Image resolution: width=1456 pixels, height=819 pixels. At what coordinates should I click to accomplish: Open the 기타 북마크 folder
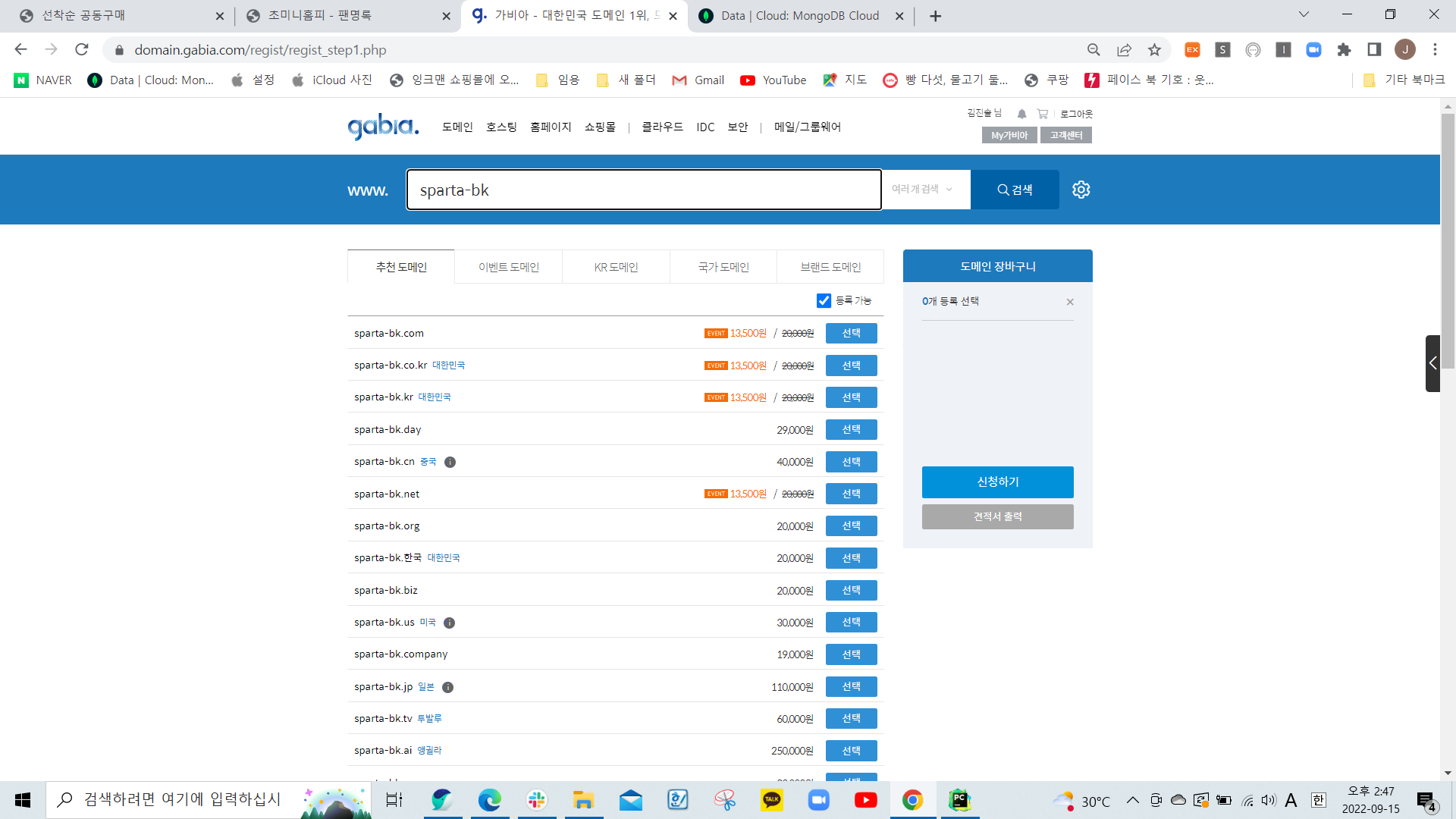(x=1404, y=80)
